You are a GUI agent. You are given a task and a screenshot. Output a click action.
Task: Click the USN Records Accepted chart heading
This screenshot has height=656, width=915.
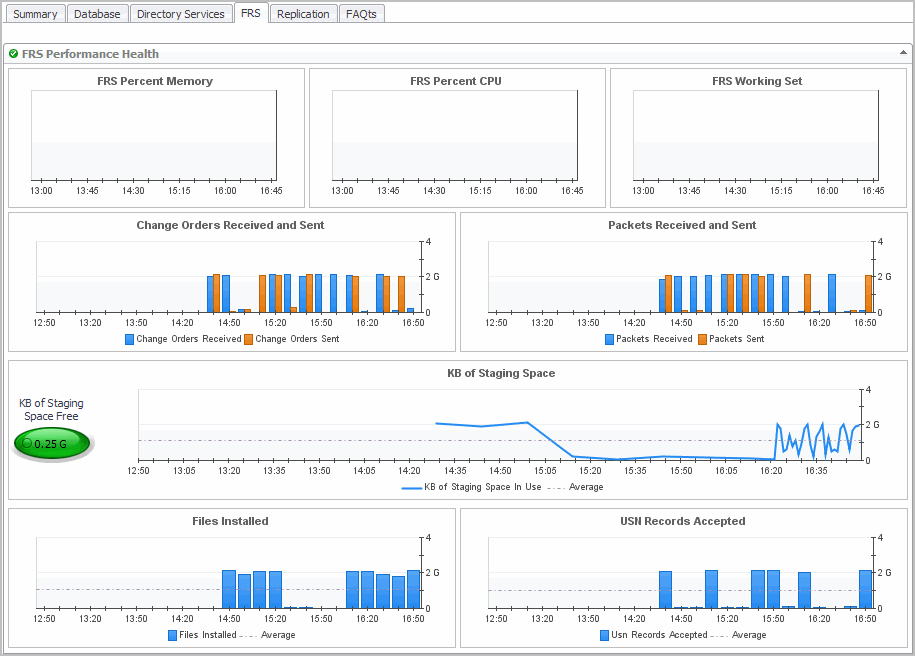pos(682,521)
